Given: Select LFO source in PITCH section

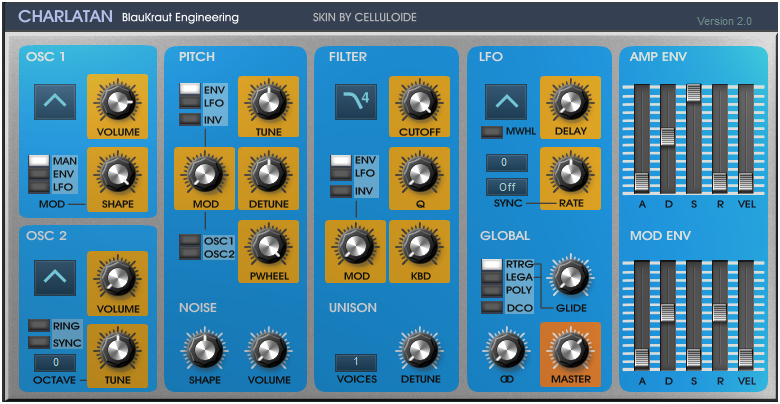Looking at the screenshot, I should pyautogui.click(x=190, y=102).
